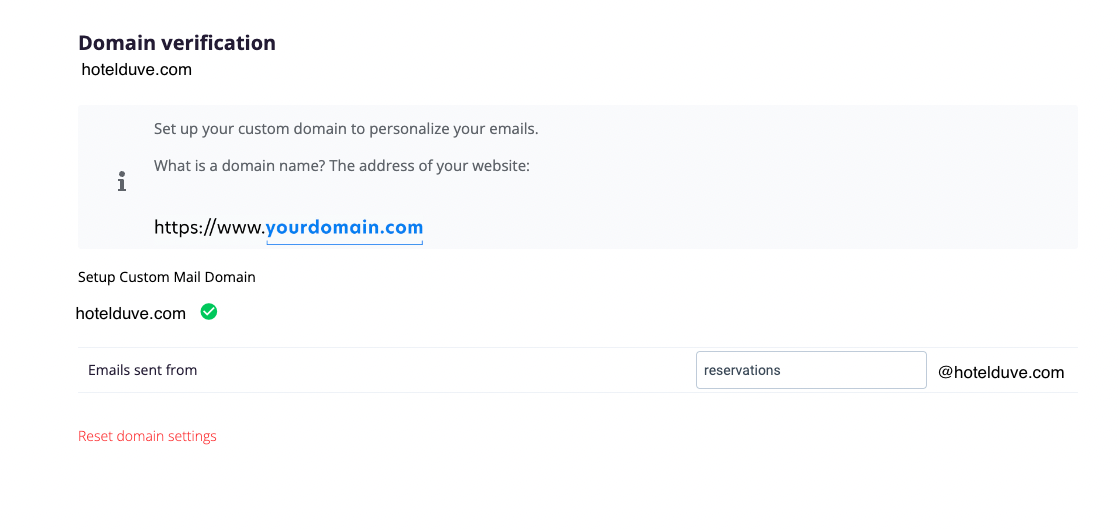Click the https://www. prefix text

tap(210, 228)
